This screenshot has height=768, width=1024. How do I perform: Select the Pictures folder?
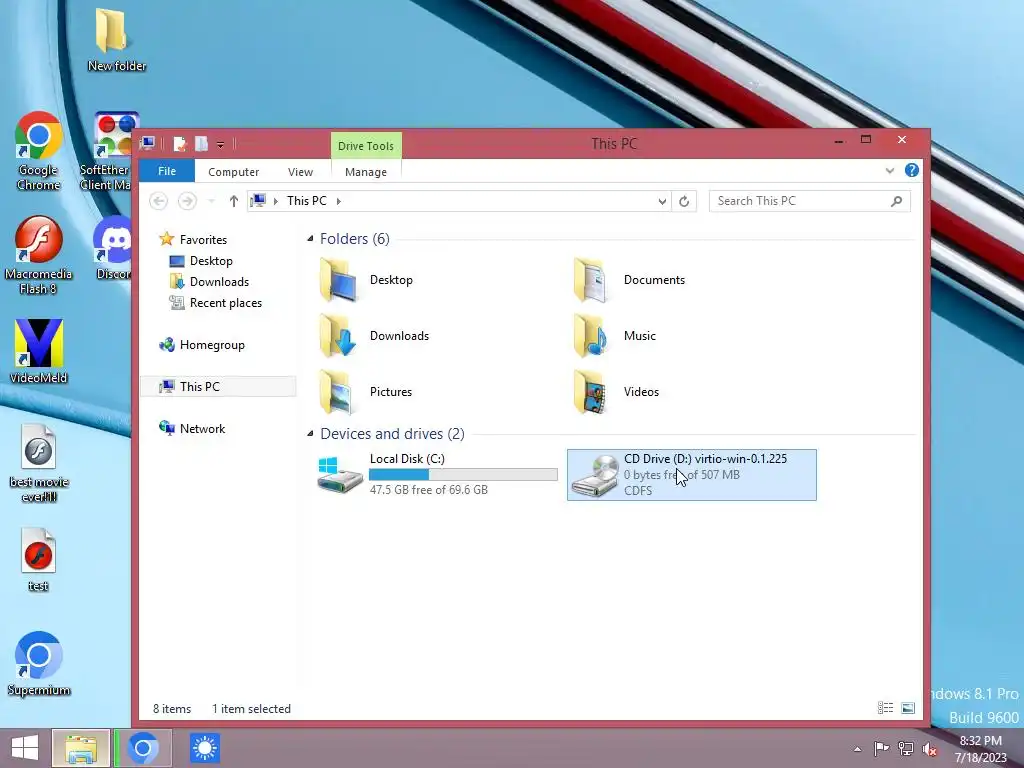click(x=366, y=392)
